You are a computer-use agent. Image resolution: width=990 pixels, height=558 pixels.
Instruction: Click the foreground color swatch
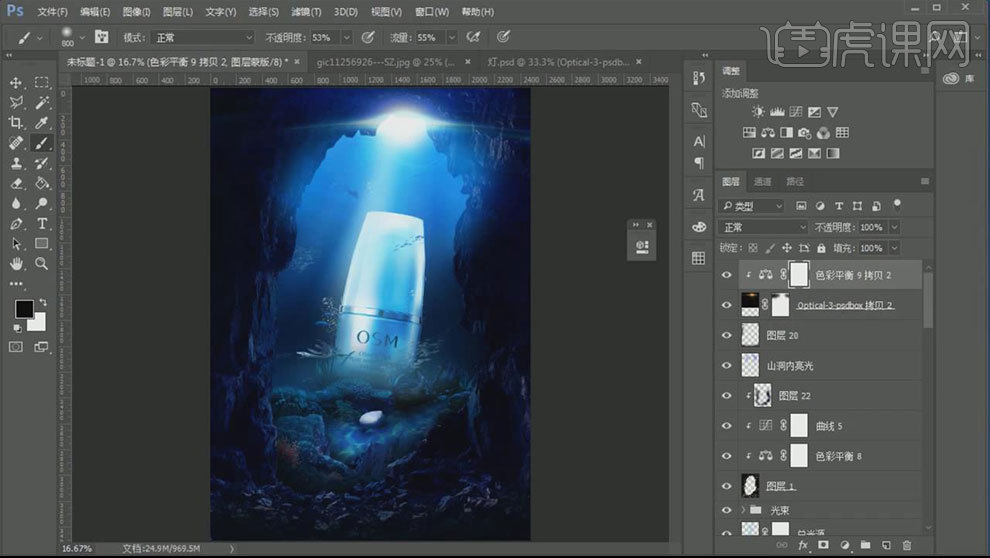[x=24, y=308]
